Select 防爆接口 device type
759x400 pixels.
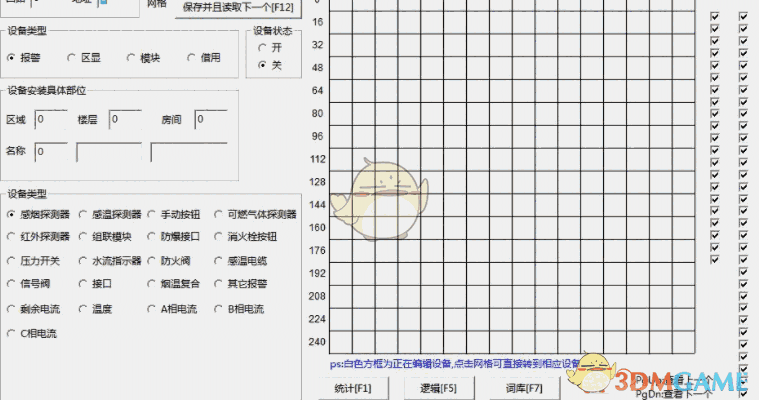tap(174, 236)
